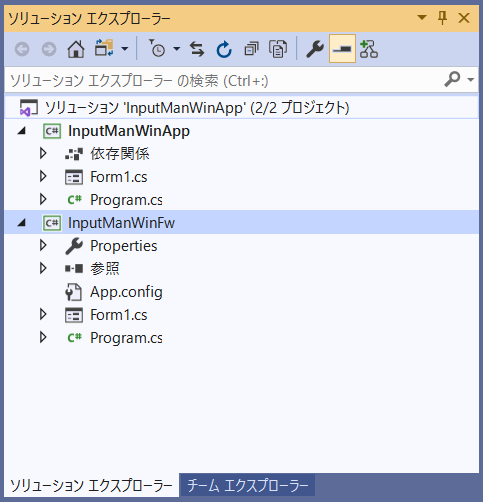This screenshot has width=483, height=502.
Task: Click the Pending Changes Filter clock icon
Action: coord(157,49)
